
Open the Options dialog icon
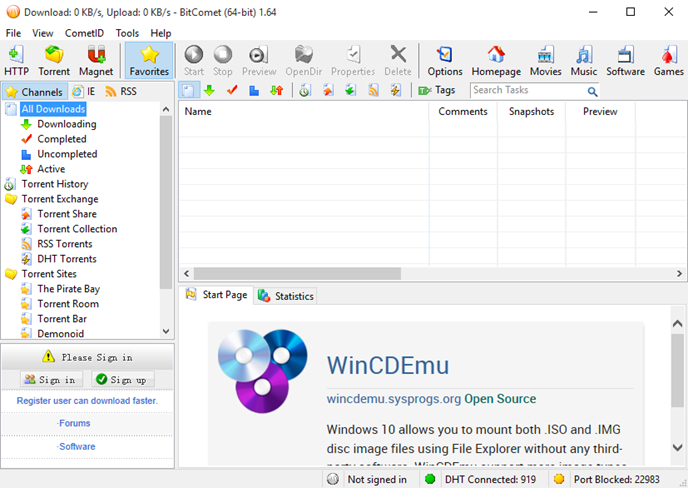(x=445, y=61)
